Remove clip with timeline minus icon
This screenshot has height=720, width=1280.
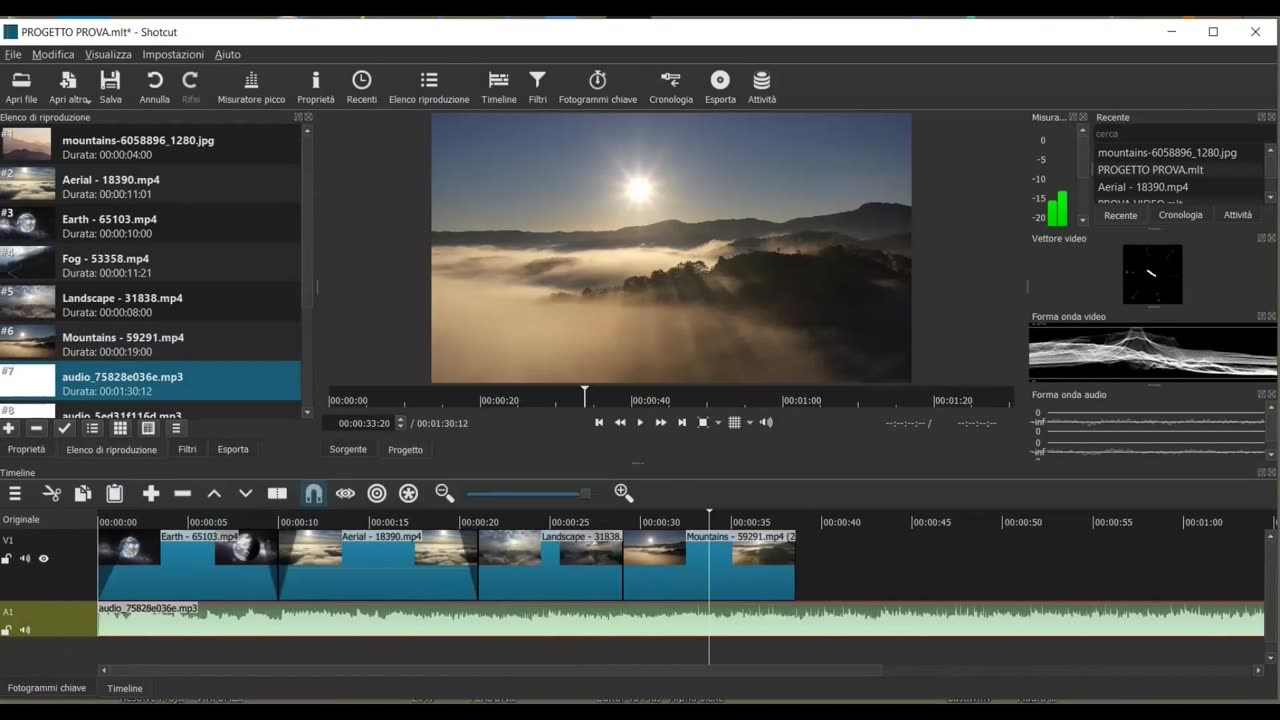182,493
